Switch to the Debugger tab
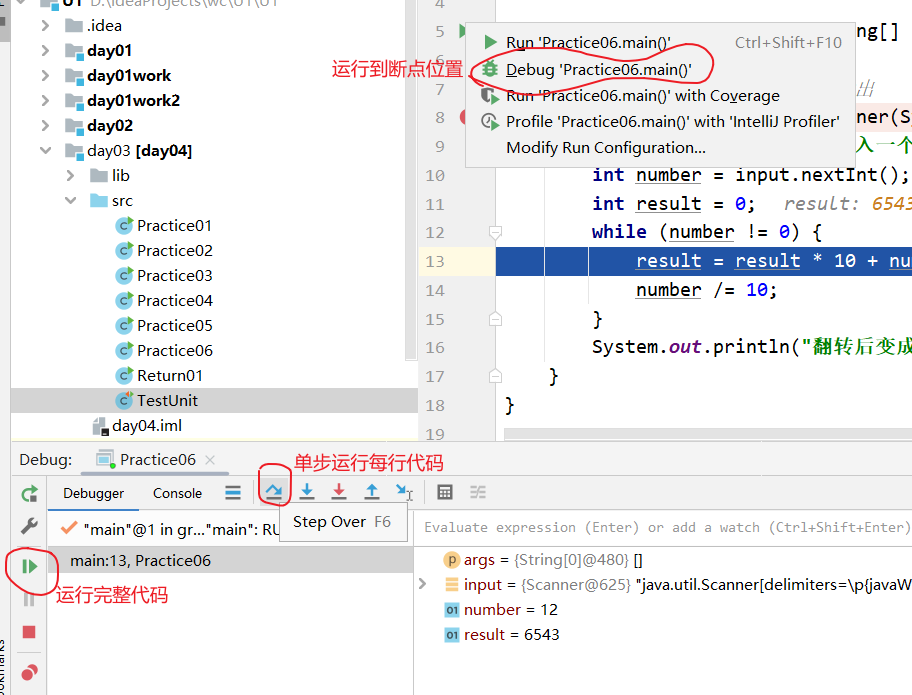912x695 pixels. (x=94, y=493)
